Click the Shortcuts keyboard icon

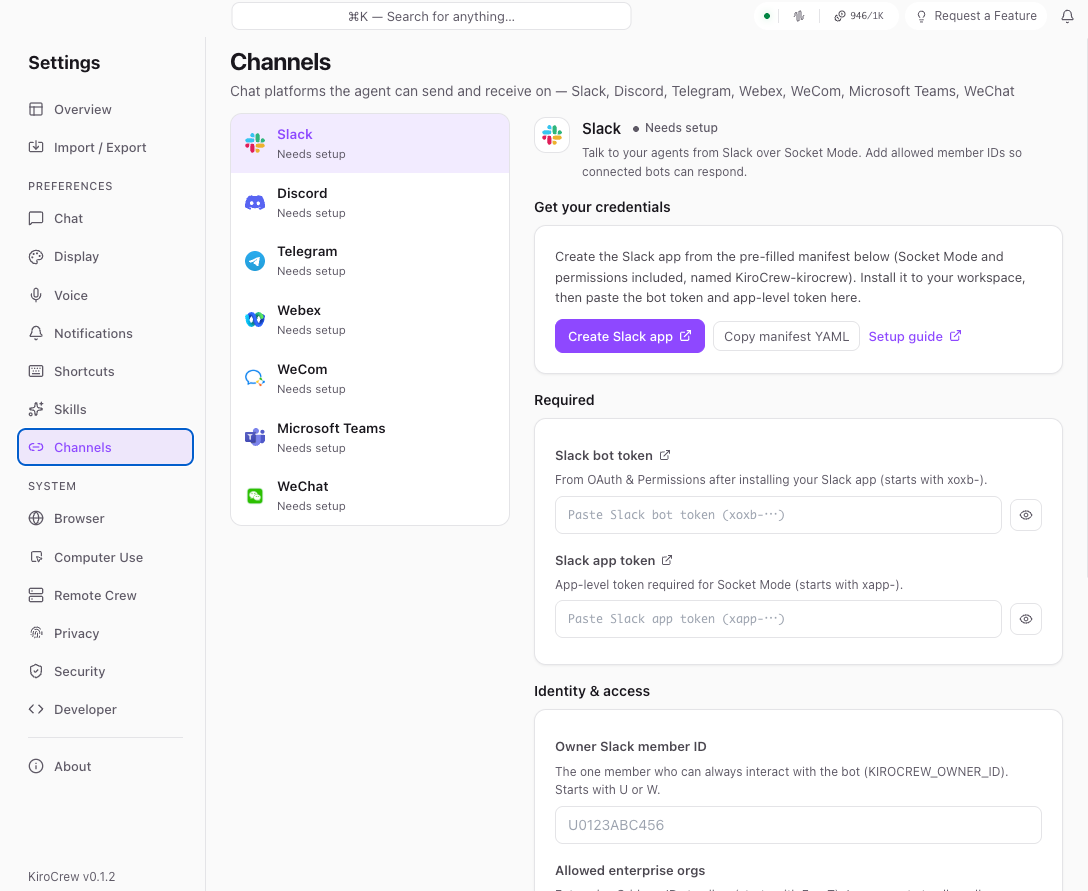[36, 371]
